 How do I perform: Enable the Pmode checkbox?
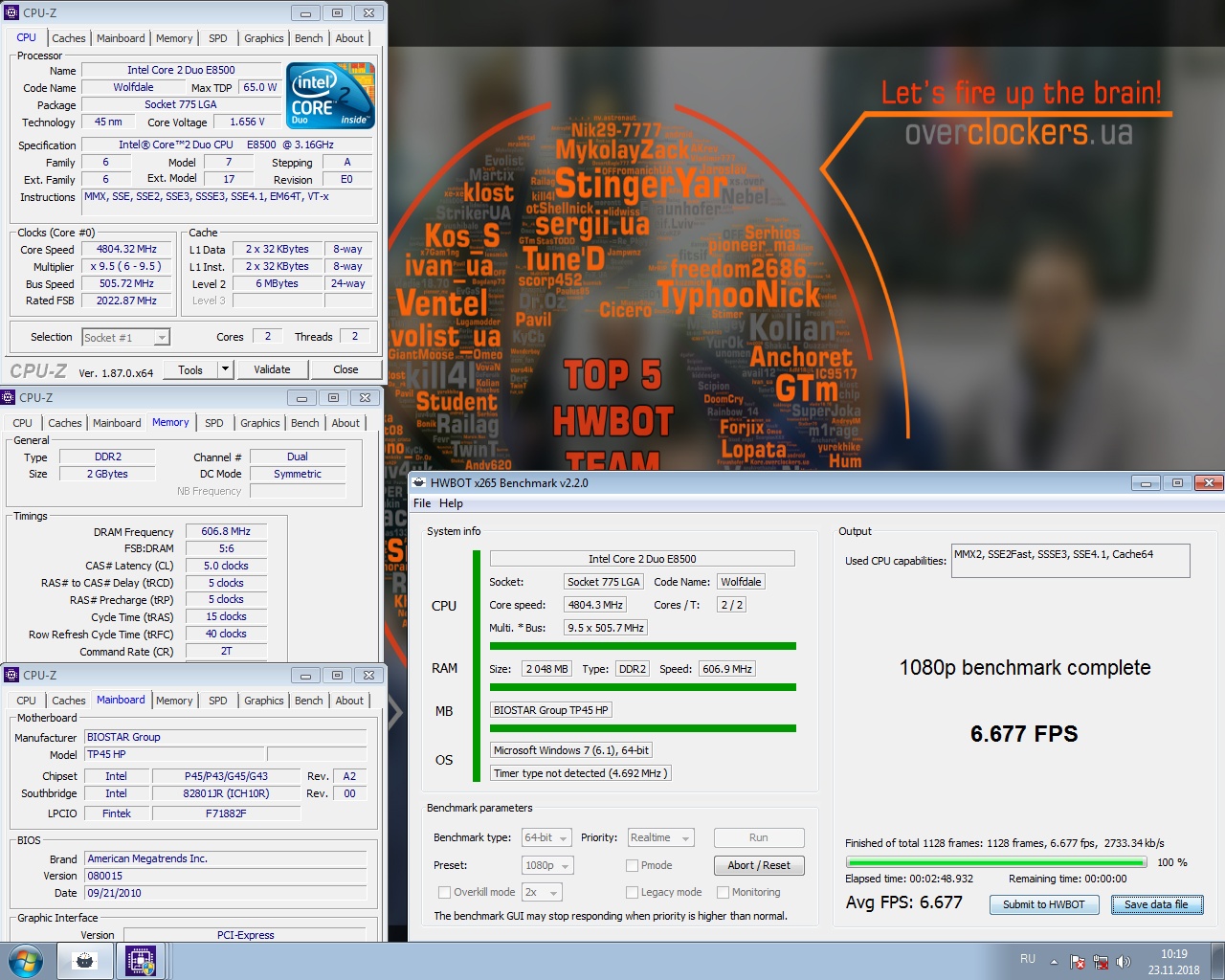(x=632, y=865)
